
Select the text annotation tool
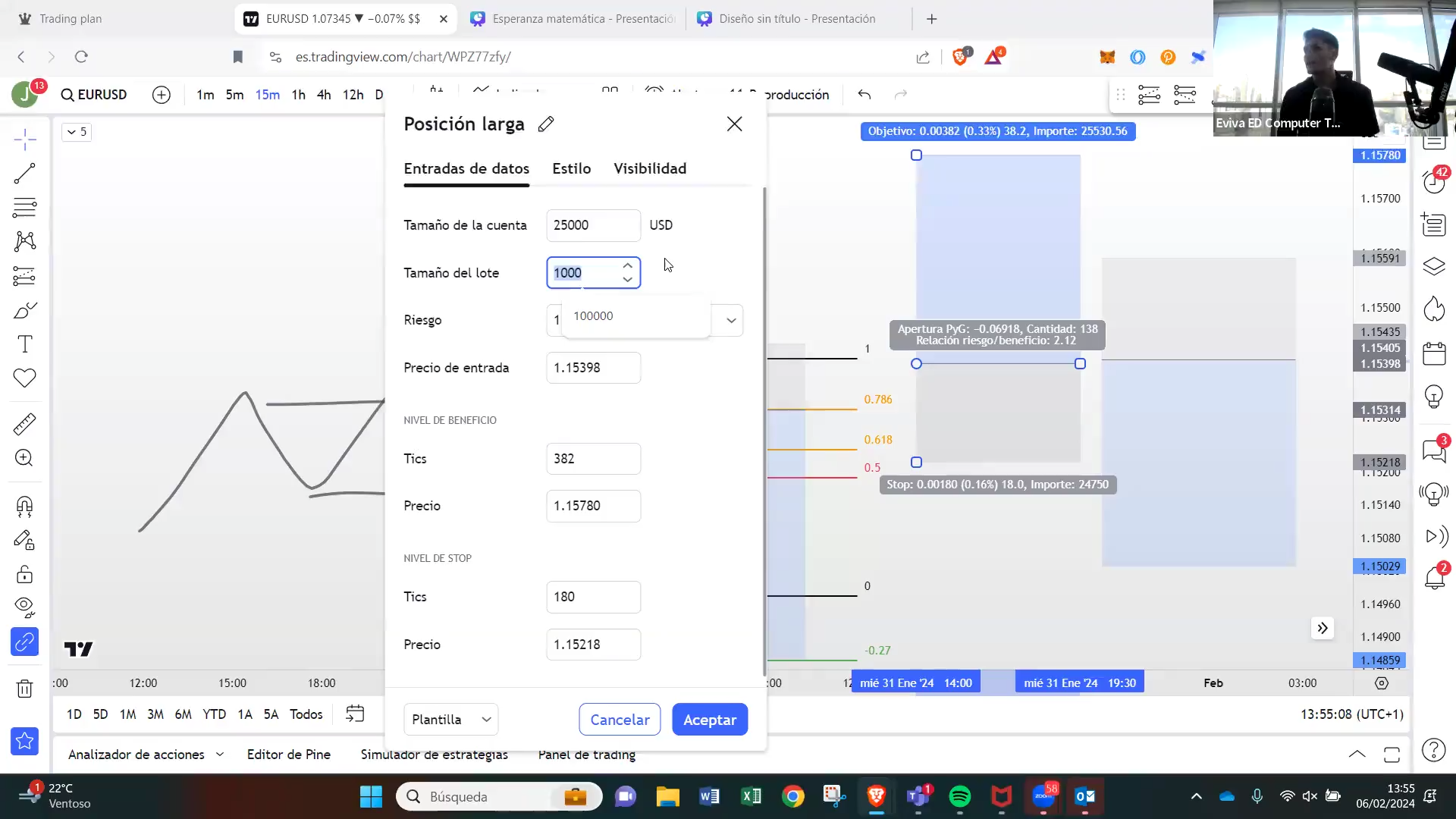click(x=24, y=344)
